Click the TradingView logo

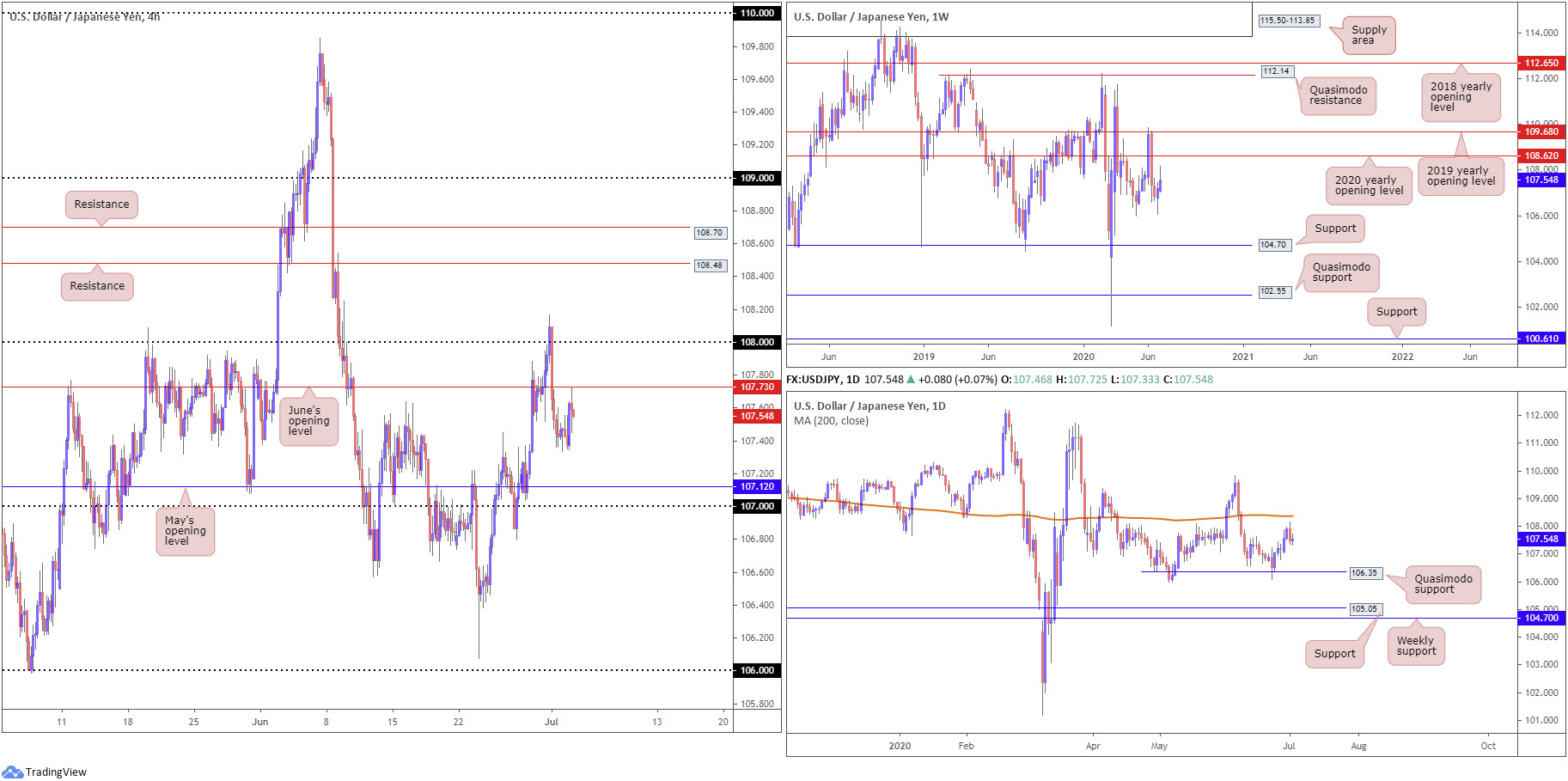45,772
